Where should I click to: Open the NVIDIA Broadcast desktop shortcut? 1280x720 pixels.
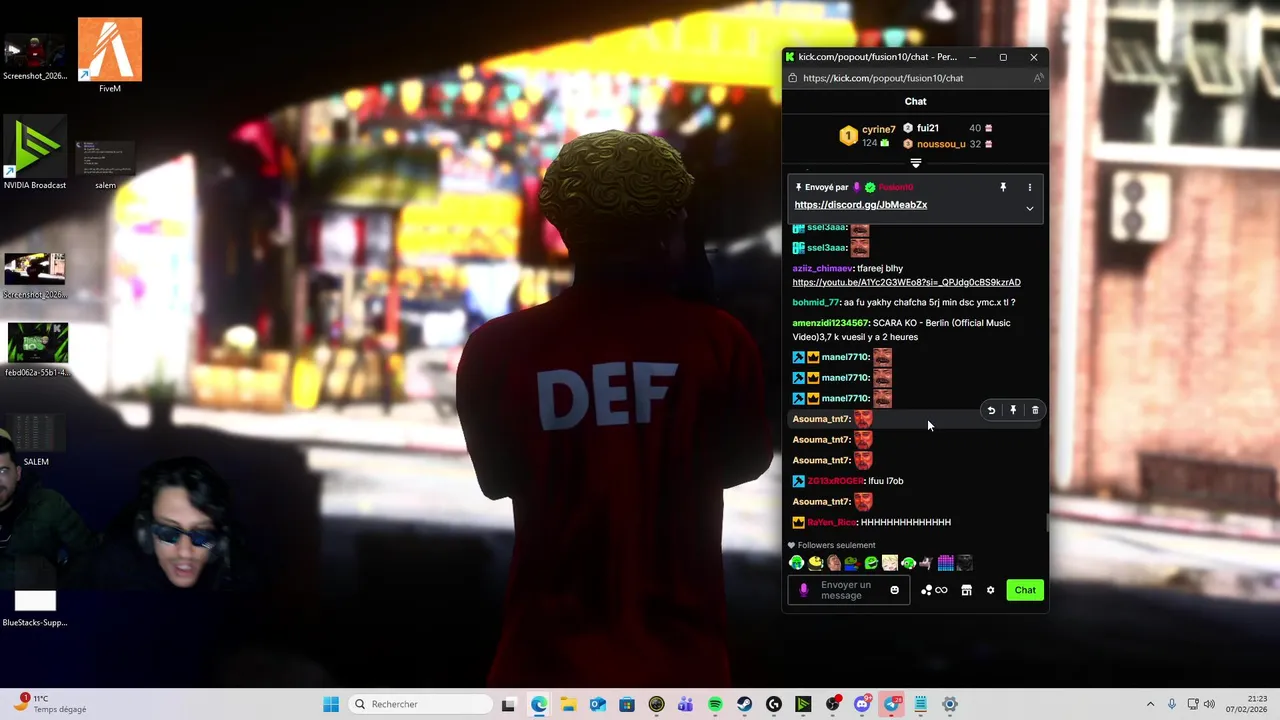click(35, 153)
